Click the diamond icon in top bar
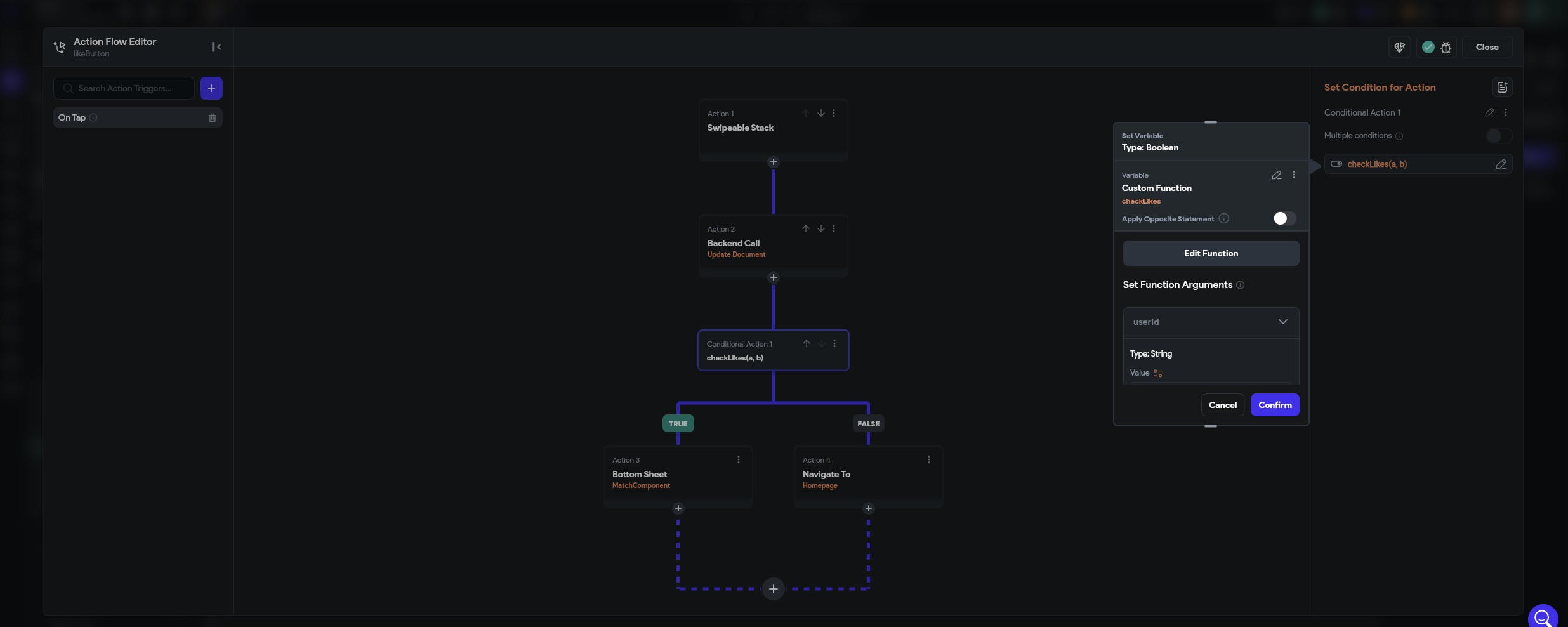This screenshot has width=1568, height=627. pos(1399,47)
